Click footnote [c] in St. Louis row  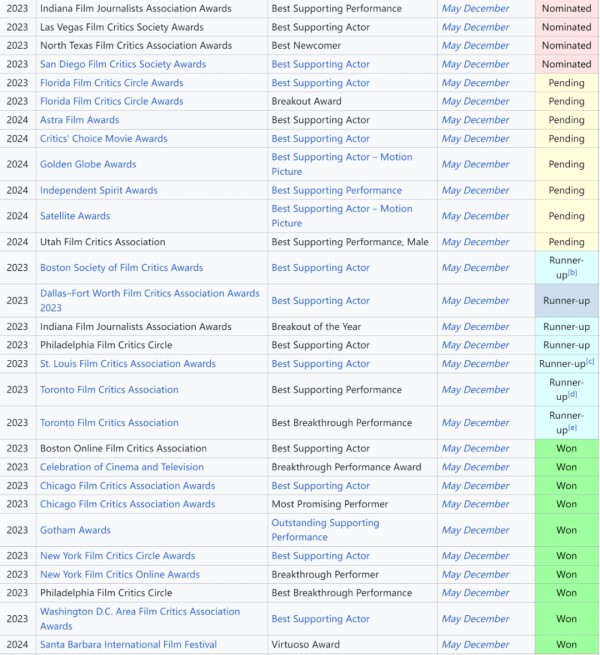[590, 362]
